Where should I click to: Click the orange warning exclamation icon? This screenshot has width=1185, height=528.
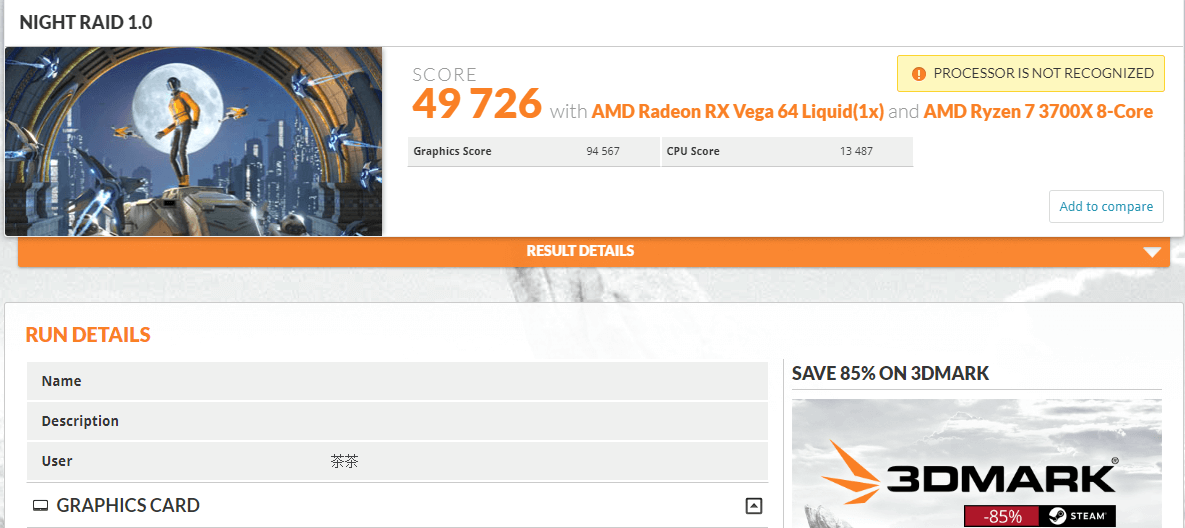tap(918, 73)
